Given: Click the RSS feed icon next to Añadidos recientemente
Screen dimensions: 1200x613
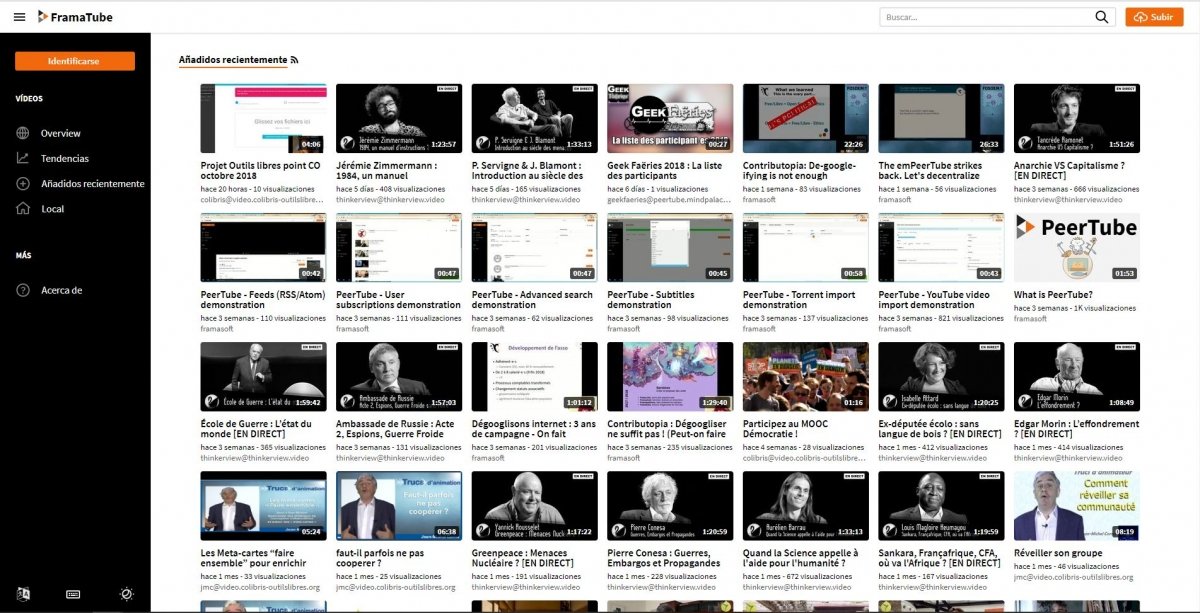Looking at the screenshot, I should (x=295, y=60).
